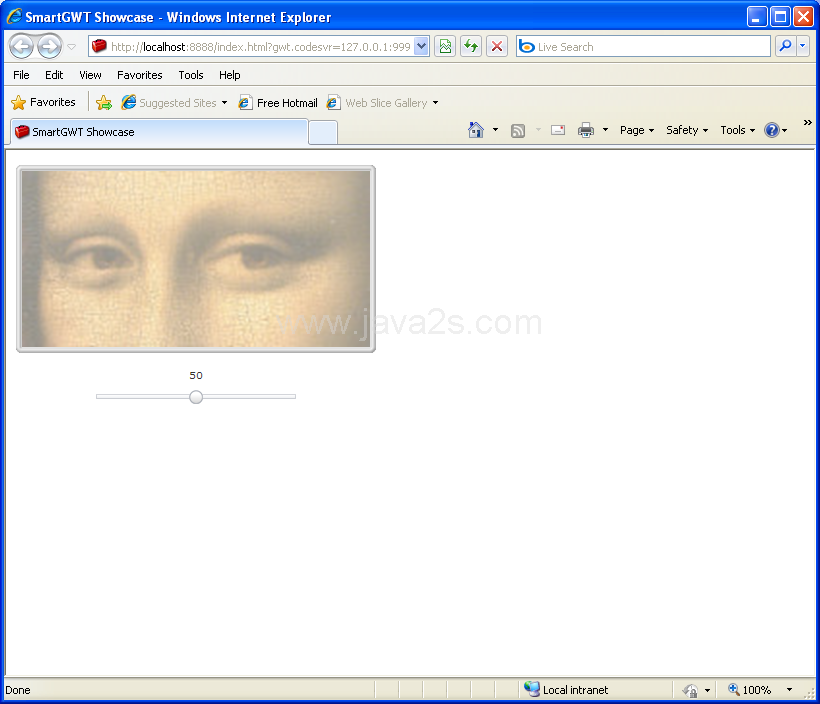Open the Help question mark icon
Viewport: 820px width, 704px height.
[x=772, y=130]
